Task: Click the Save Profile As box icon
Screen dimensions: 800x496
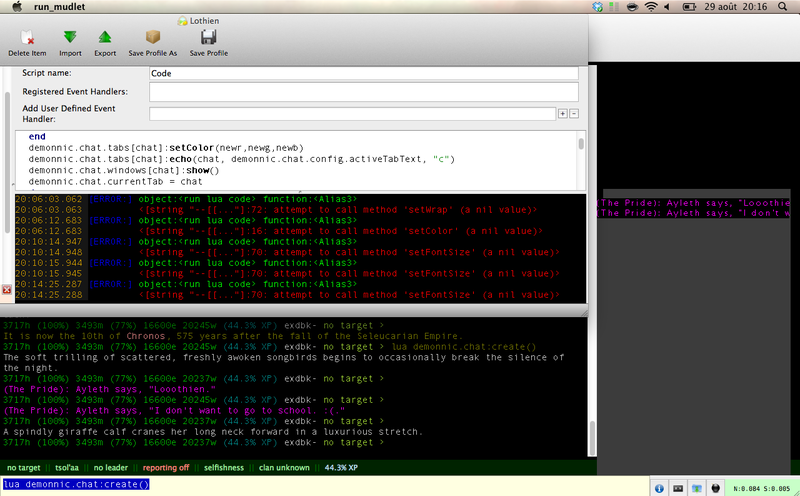Action: (x=153, y=37)
